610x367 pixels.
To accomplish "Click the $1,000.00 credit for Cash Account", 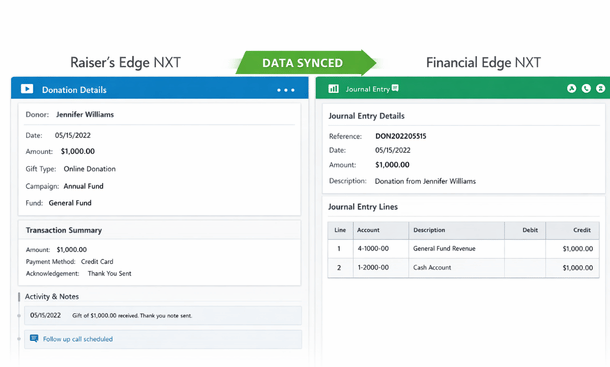I will (x=578, y=268).
